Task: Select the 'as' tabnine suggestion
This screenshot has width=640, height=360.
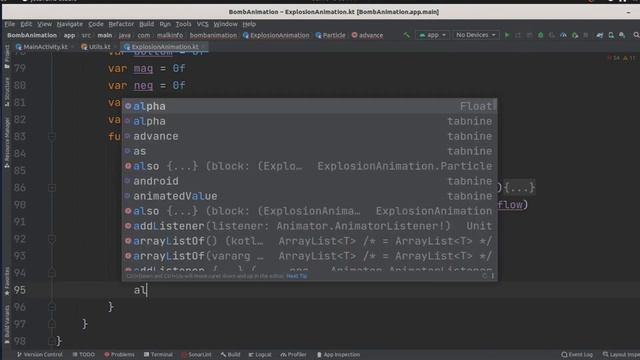Action: tap(309, 151)
